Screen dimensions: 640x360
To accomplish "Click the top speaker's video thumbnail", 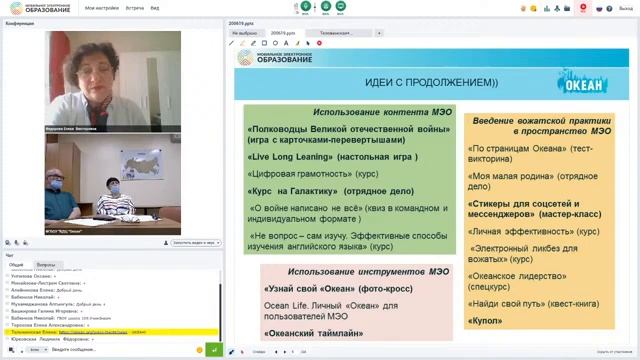I will click(113, 81).
